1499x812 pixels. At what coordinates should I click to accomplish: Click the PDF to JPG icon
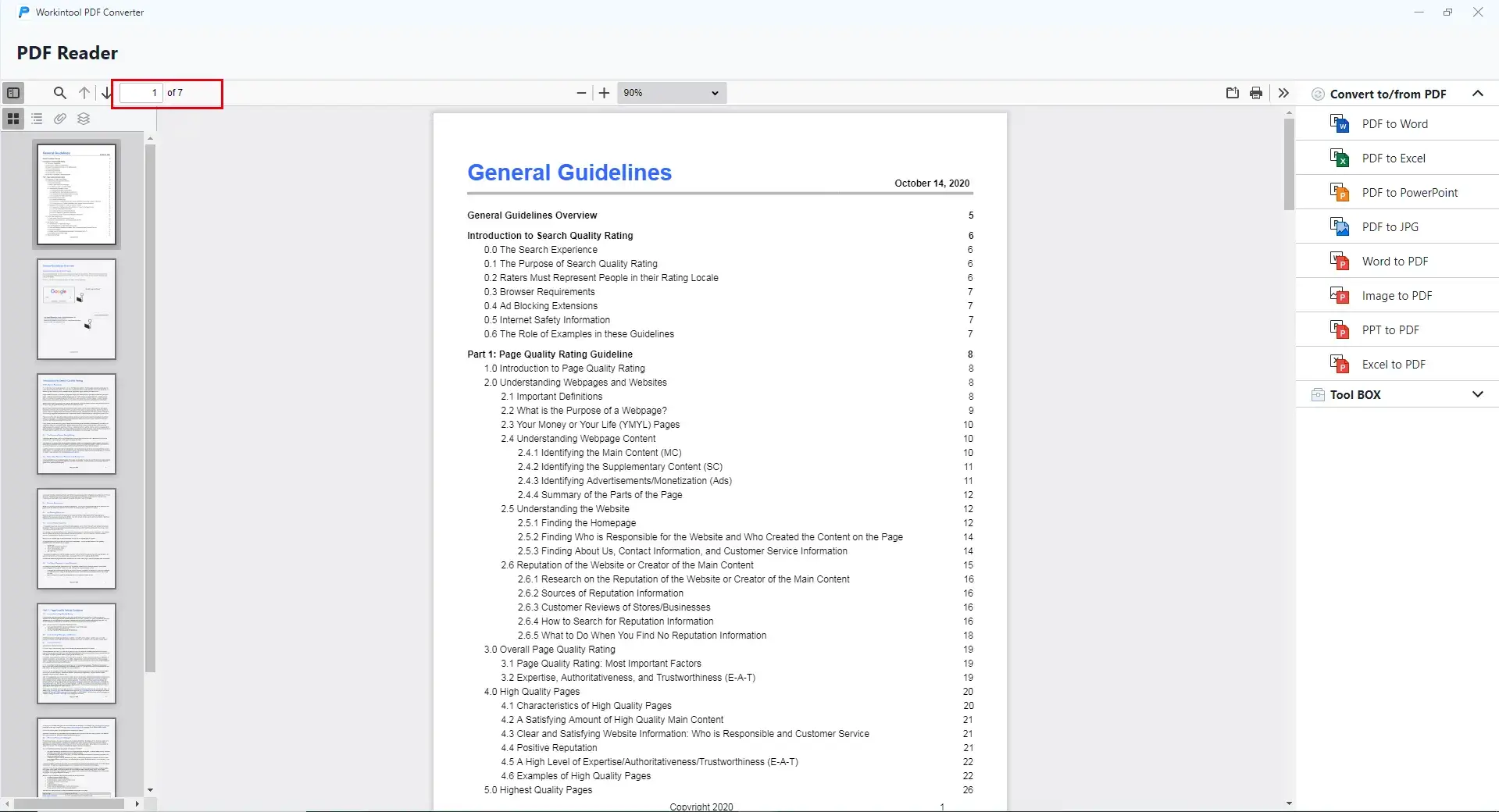pyautogui.click(x=1340, y=226)
